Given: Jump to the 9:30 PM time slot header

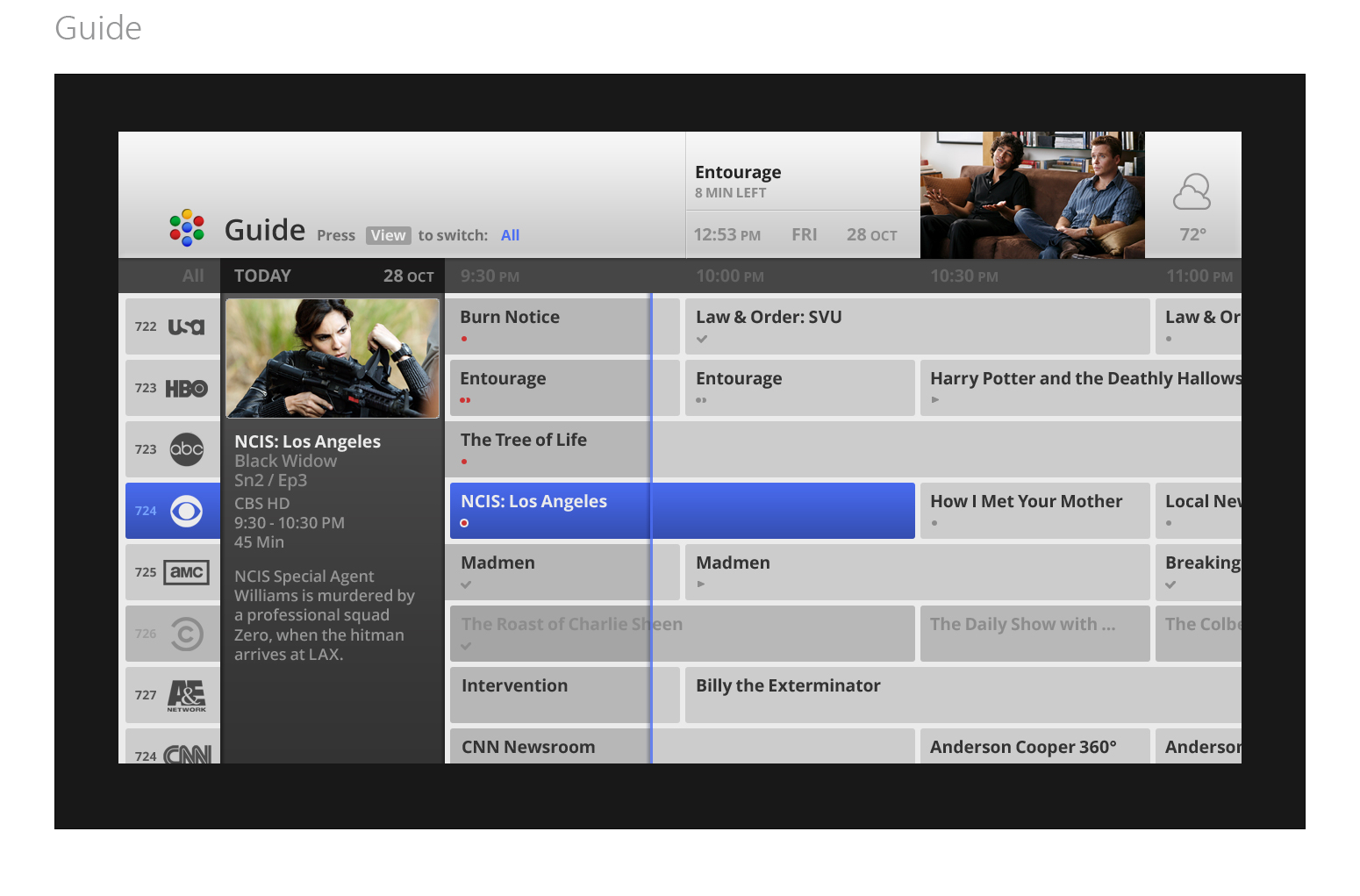Looking at the screenshot, I should coord(490,276).
